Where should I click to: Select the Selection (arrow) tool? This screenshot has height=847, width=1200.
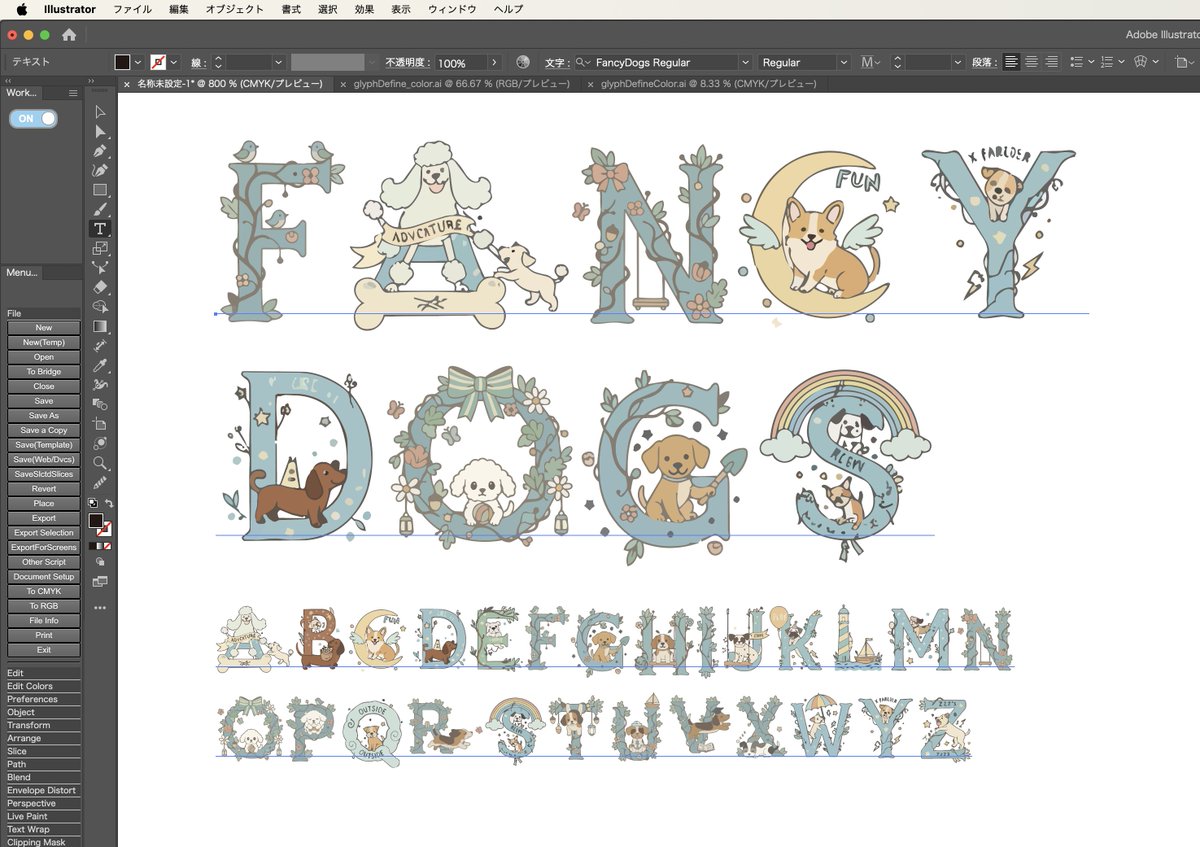[x=100, y=112]
